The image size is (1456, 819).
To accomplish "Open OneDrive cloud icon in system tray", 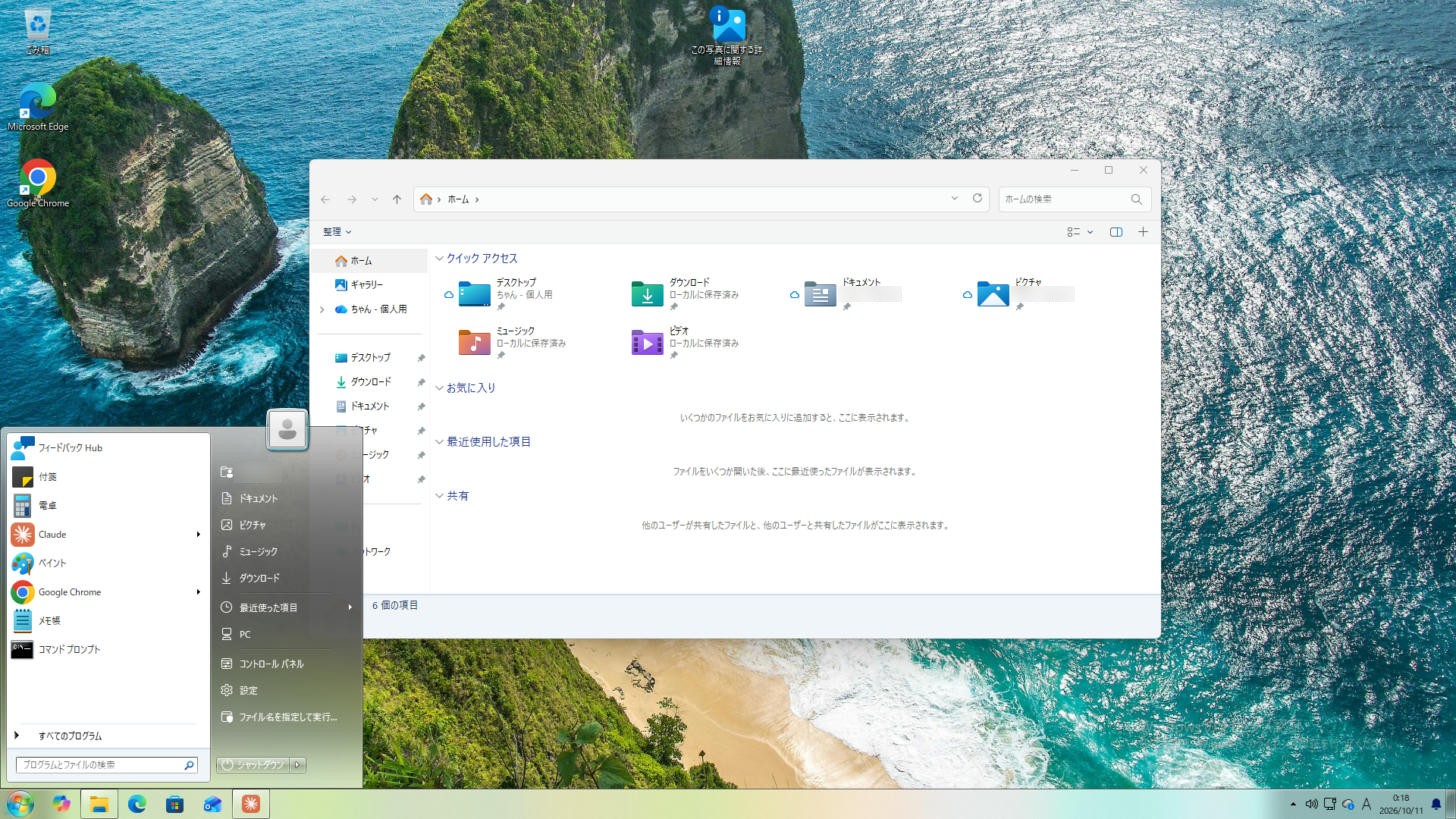I will click(x=1348, y=804).
